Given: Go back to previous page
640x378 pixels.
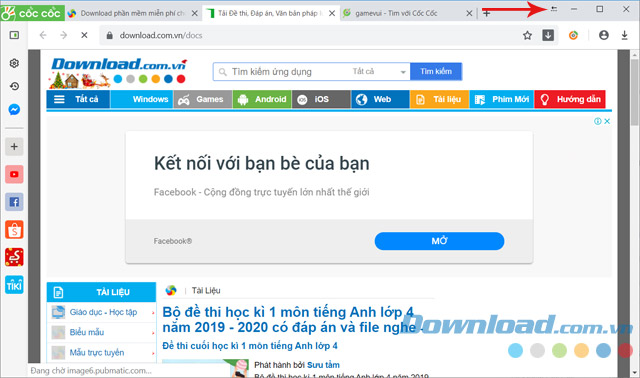Looking at the screenshot, I should point(43,35).
